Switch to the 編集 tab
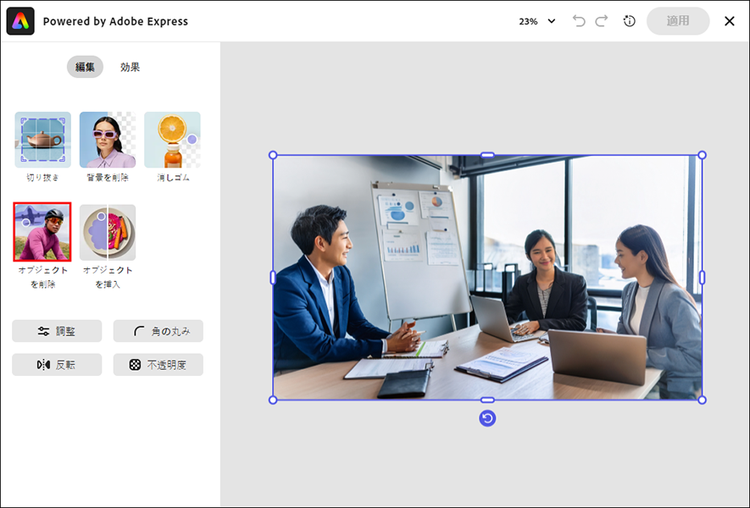750x508 pixels. point(85,67)
